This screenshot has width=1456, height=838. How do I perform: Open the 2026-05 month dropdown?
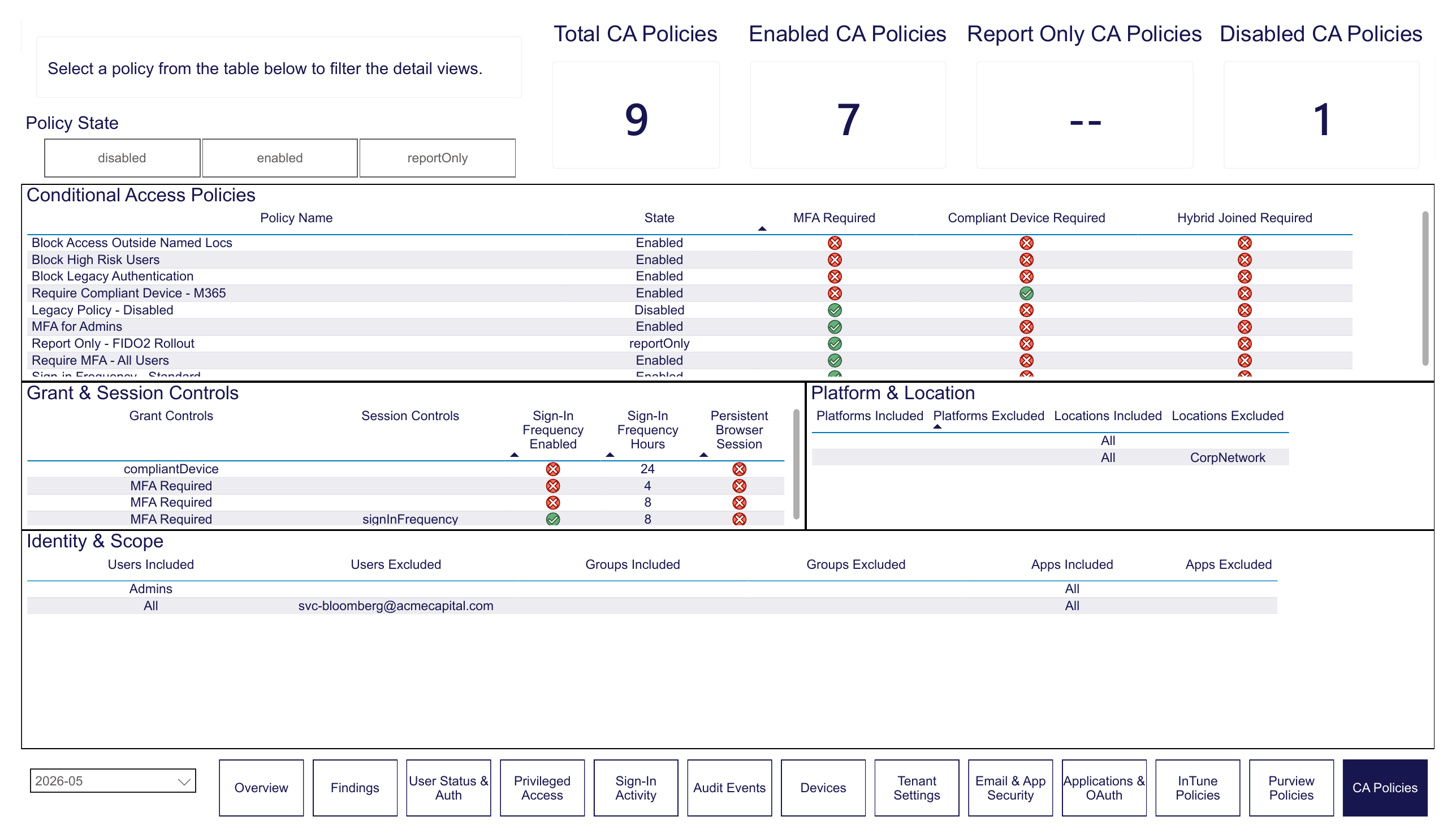click(113, 781)
